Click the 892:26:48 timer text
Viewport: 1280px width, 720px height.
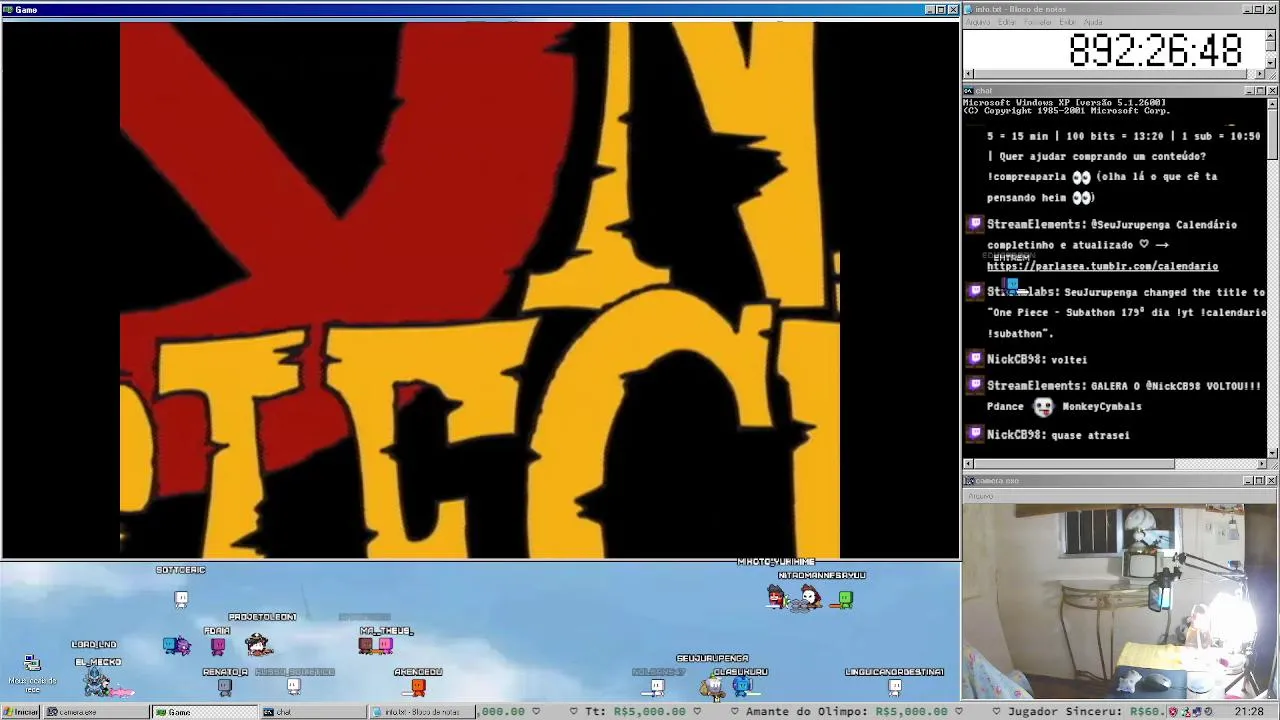point(1155,50)
